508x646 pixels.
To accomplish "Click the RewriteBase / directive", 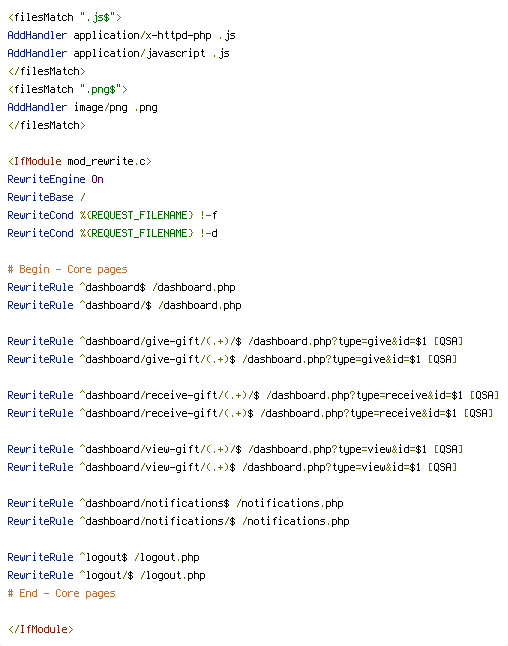I will point(47,197).
